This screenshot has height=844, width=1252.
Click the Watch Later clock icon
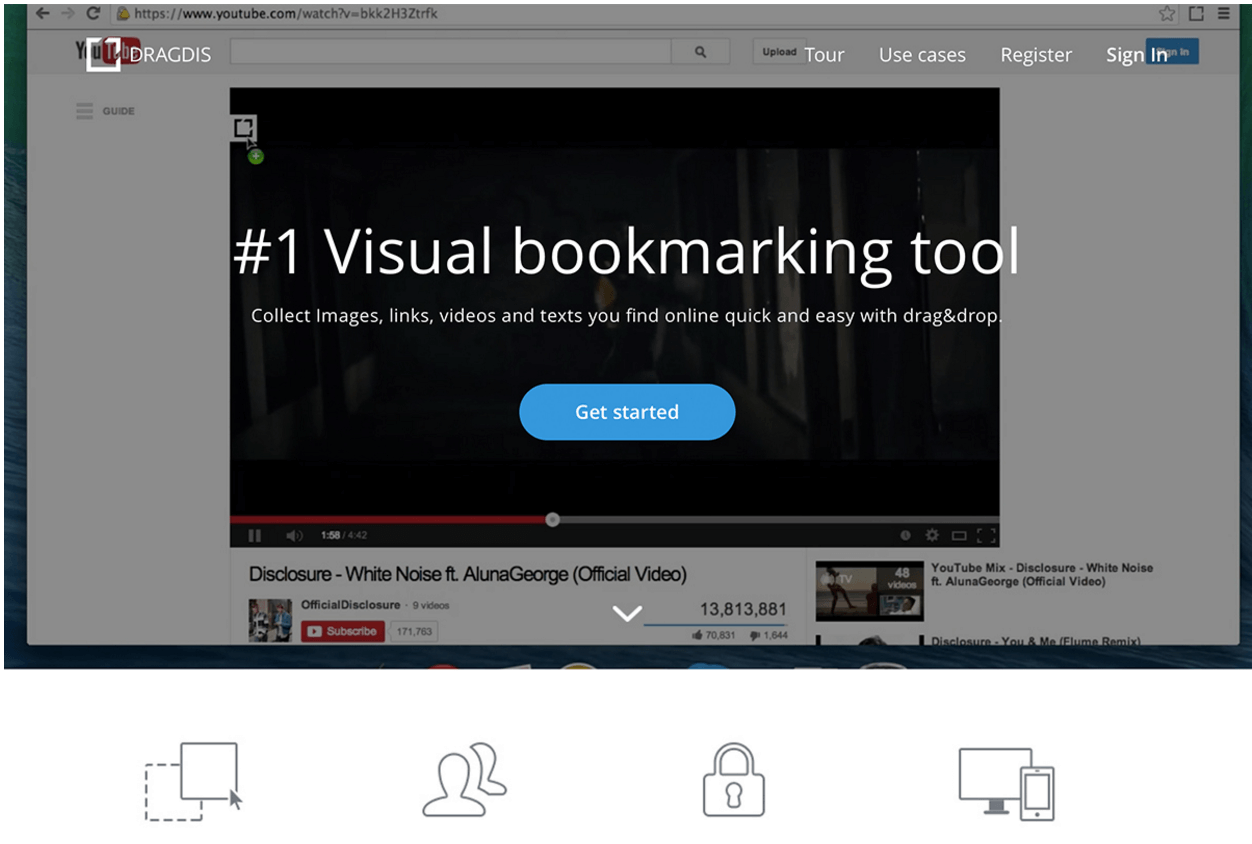pyautogui.click(x=905, y=536)
